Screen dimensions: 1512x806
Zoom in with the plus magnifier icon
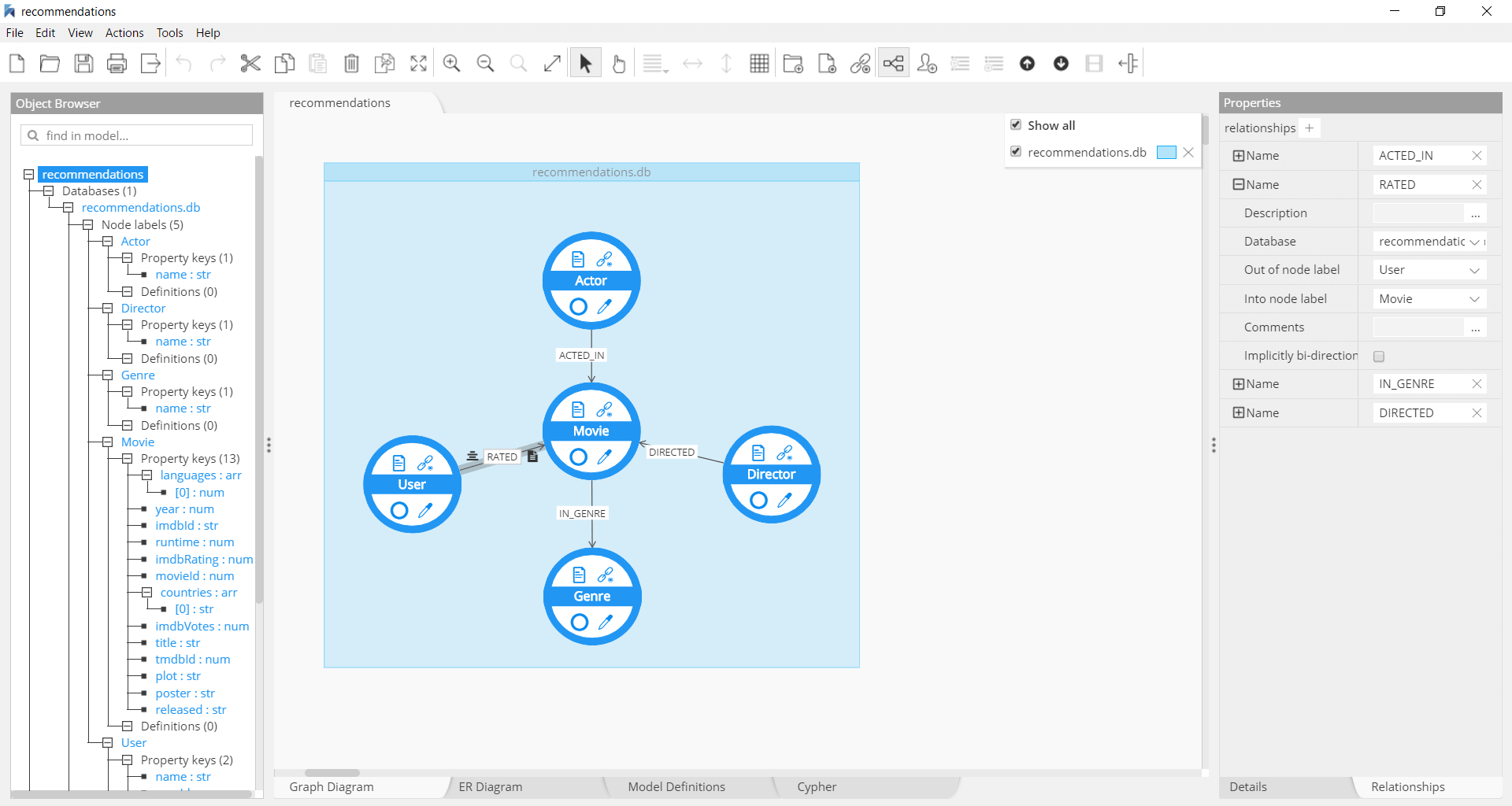[452, 64]
